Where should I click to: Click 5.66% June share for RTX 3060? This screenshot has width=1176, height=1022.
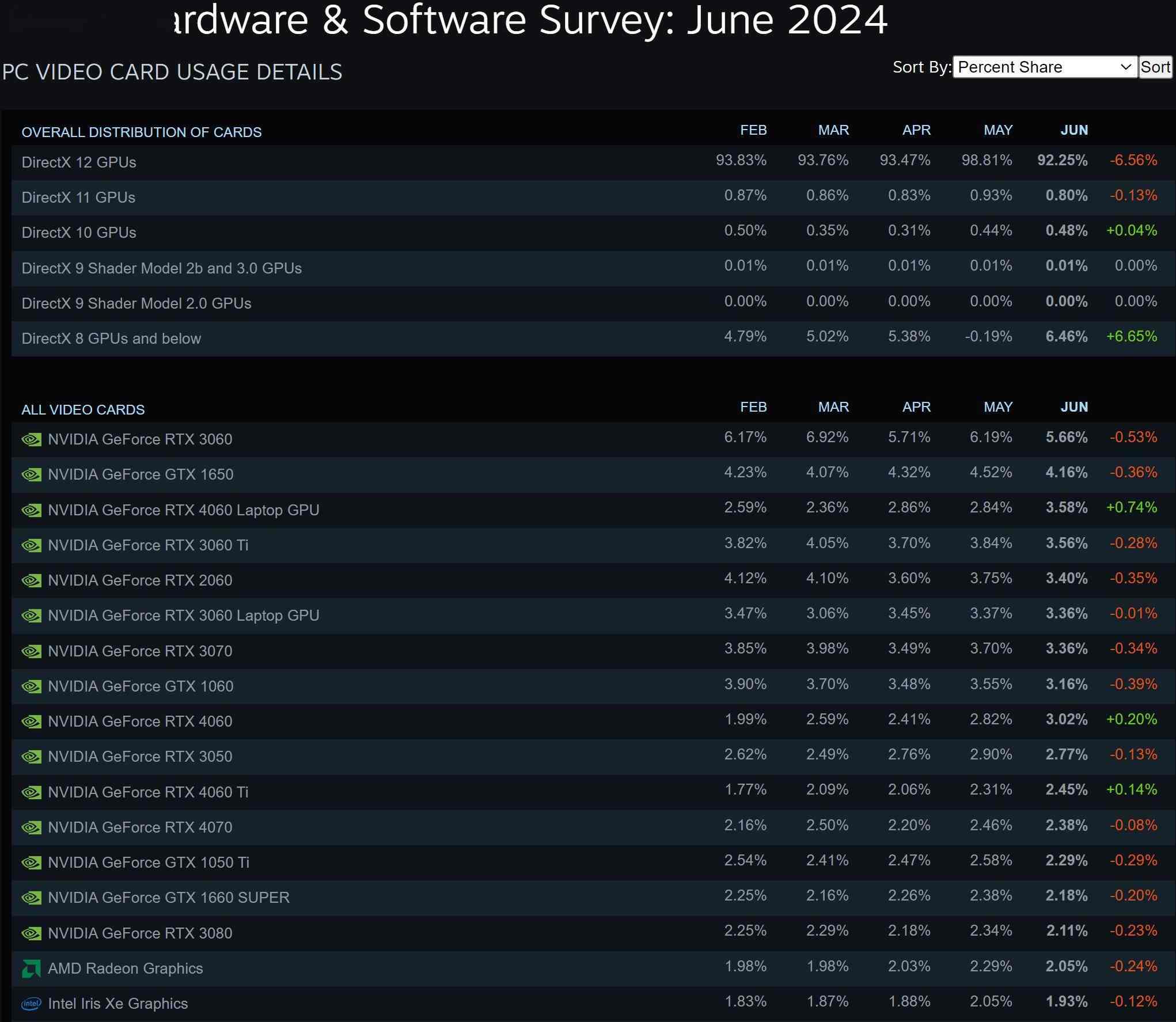click(x=1067, y=438)
